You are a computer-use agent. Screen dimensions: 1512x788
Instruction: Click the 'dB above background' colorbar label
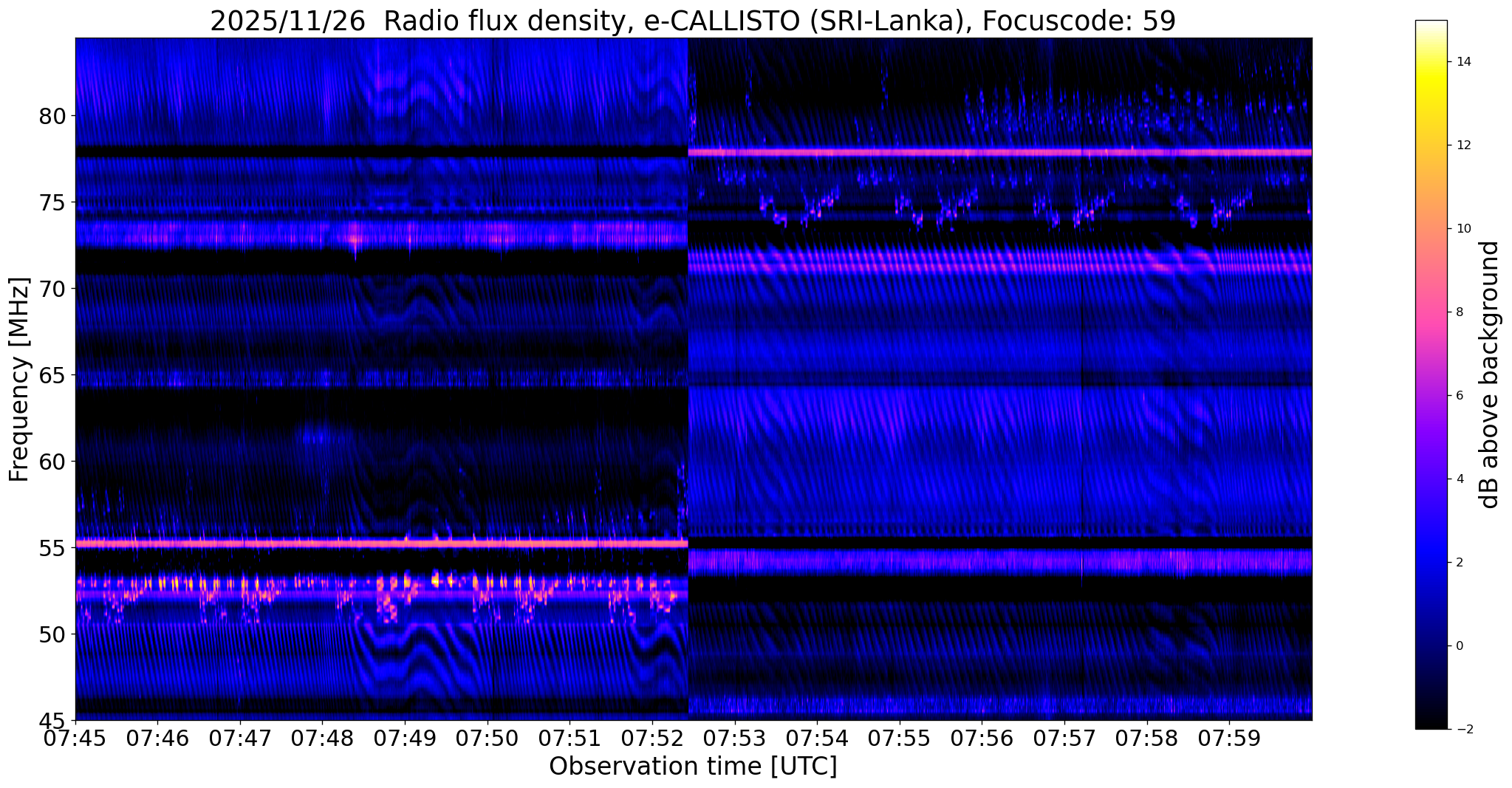pyautogui.click(x=1490, y=374)
